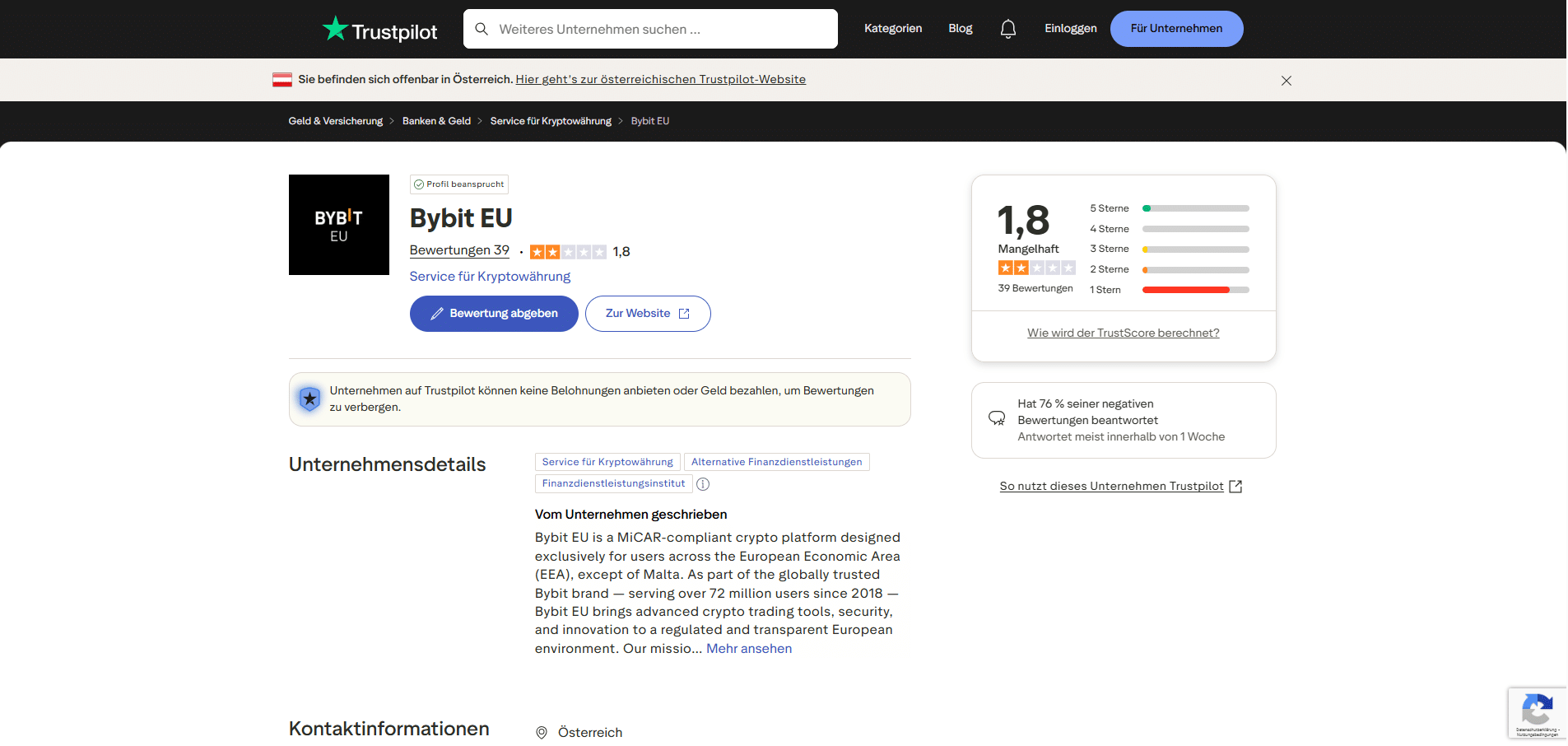Click the external link icon after Trustpilot usage link
Viewport: 1568px width, 746px height.
click(1235, 487)
